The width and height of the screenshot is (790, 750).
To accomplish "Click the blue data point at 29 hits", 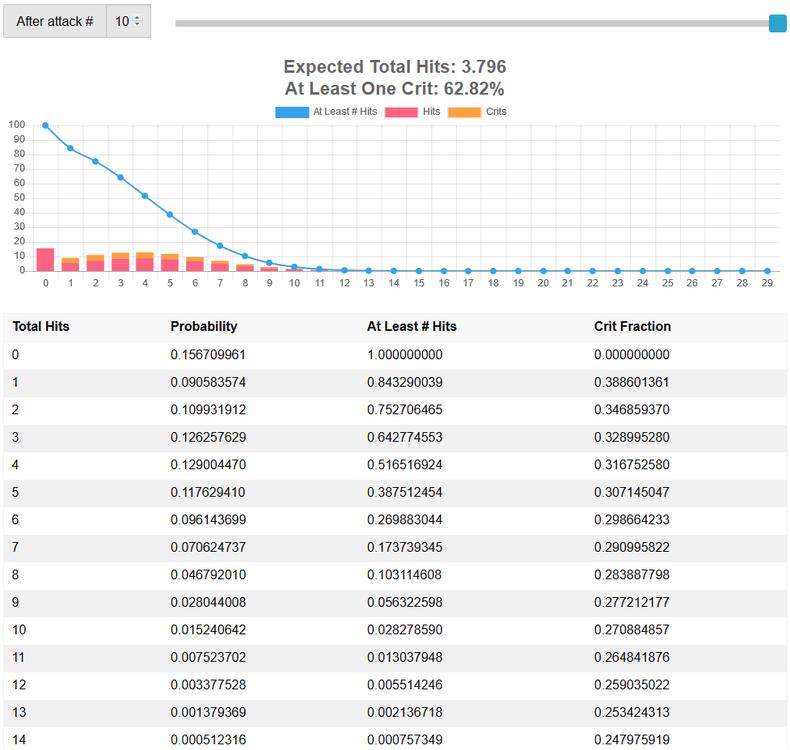I will [x=767, y=271].
